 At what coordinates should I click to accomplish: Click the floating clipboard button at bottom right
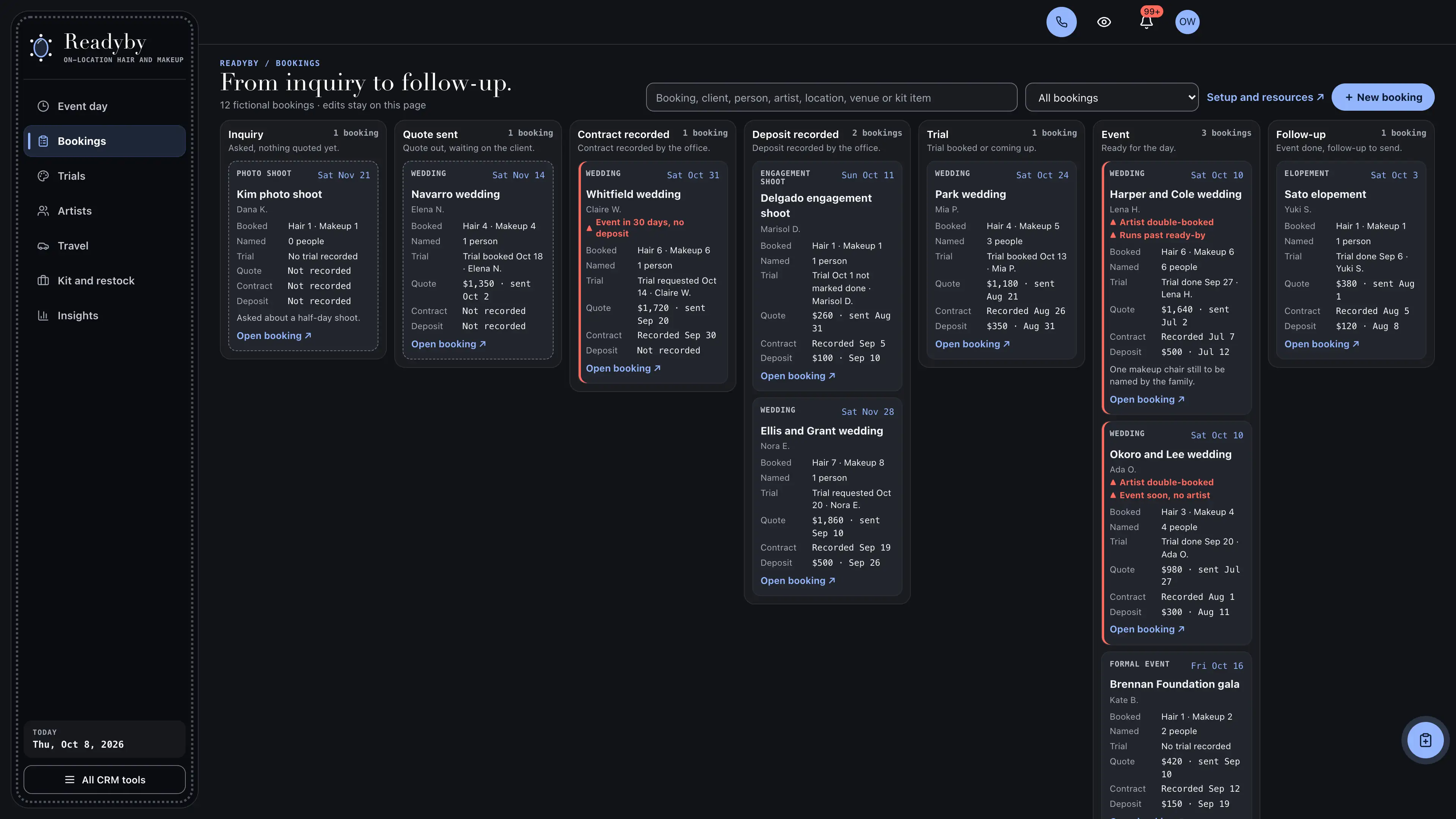[1425, 740]
